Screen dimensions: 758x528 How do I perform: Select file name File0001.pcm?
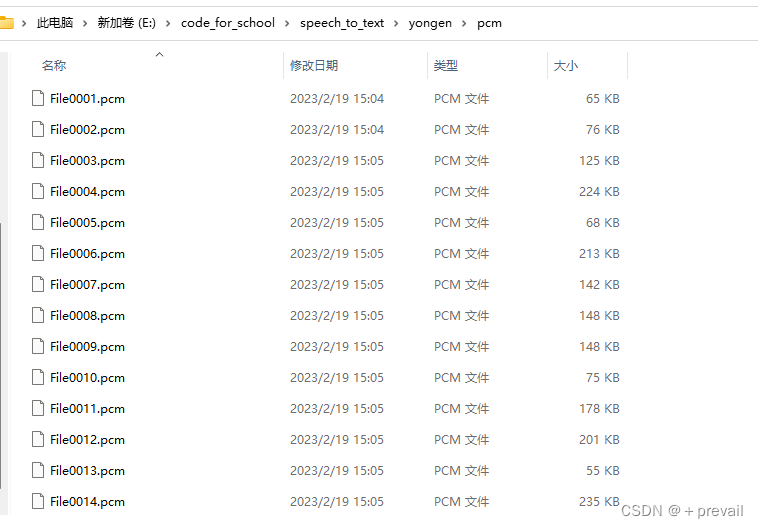click(x=87, y=99)
